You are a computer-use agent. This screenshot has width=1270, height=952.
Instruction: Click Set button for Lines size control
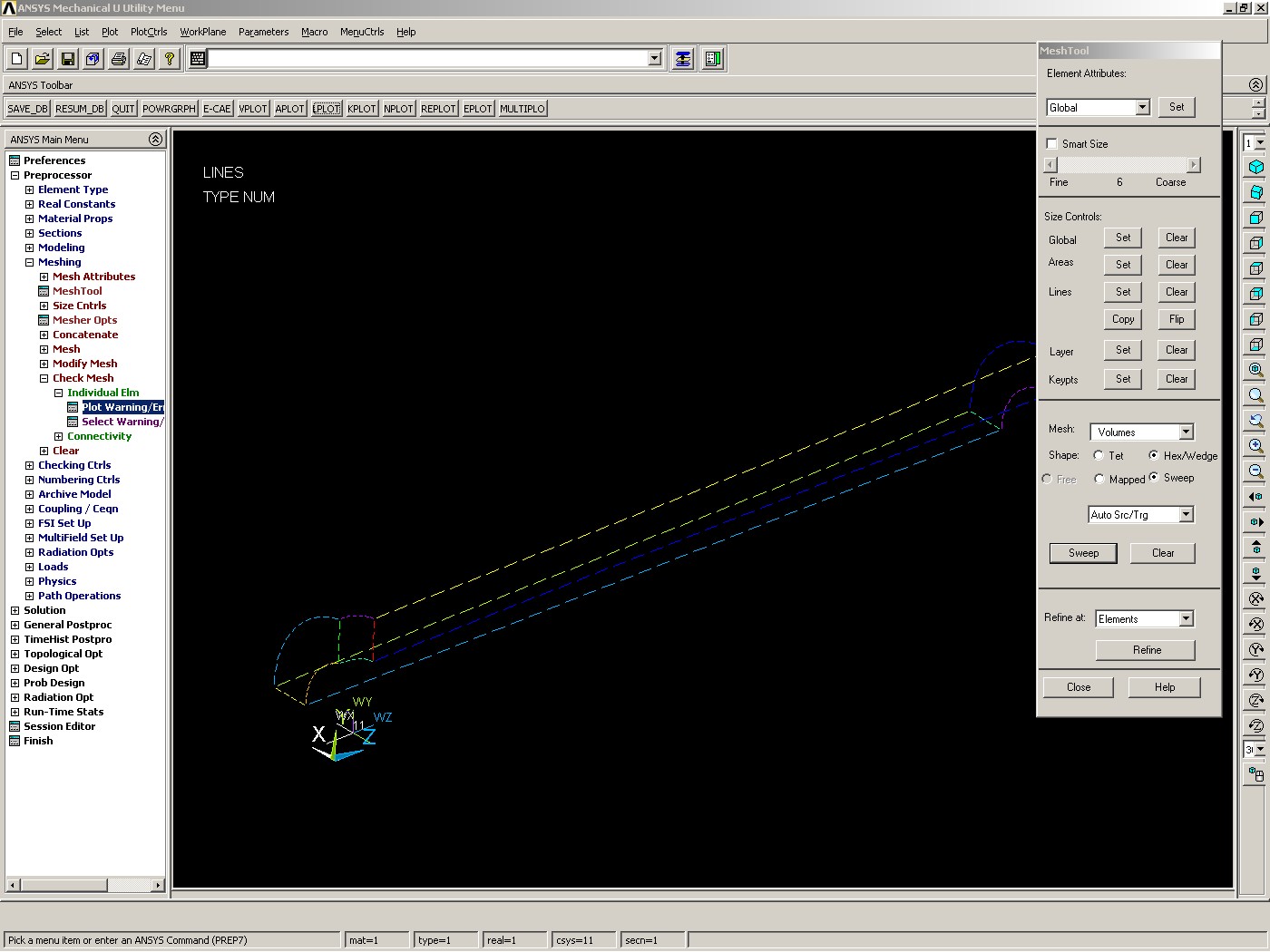(1123, 292)
